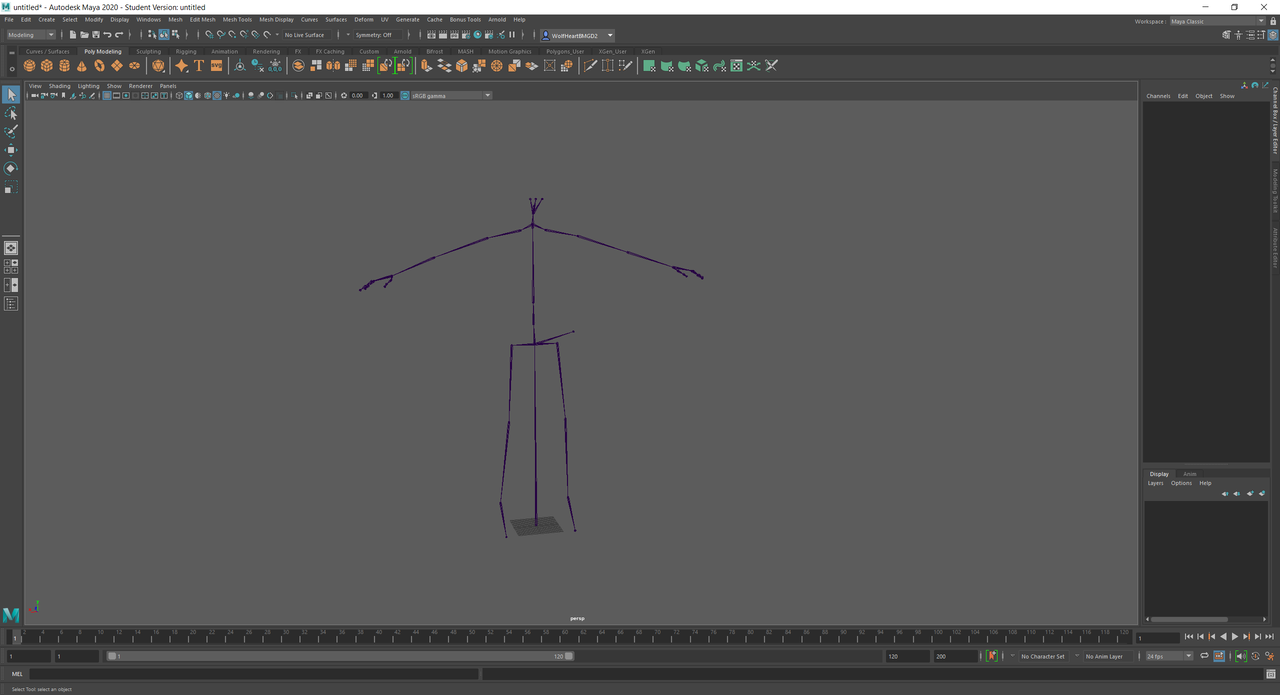The image size is (1280, 695).
Task: Click the single perspective layout icon
Action: pos(10,248)
